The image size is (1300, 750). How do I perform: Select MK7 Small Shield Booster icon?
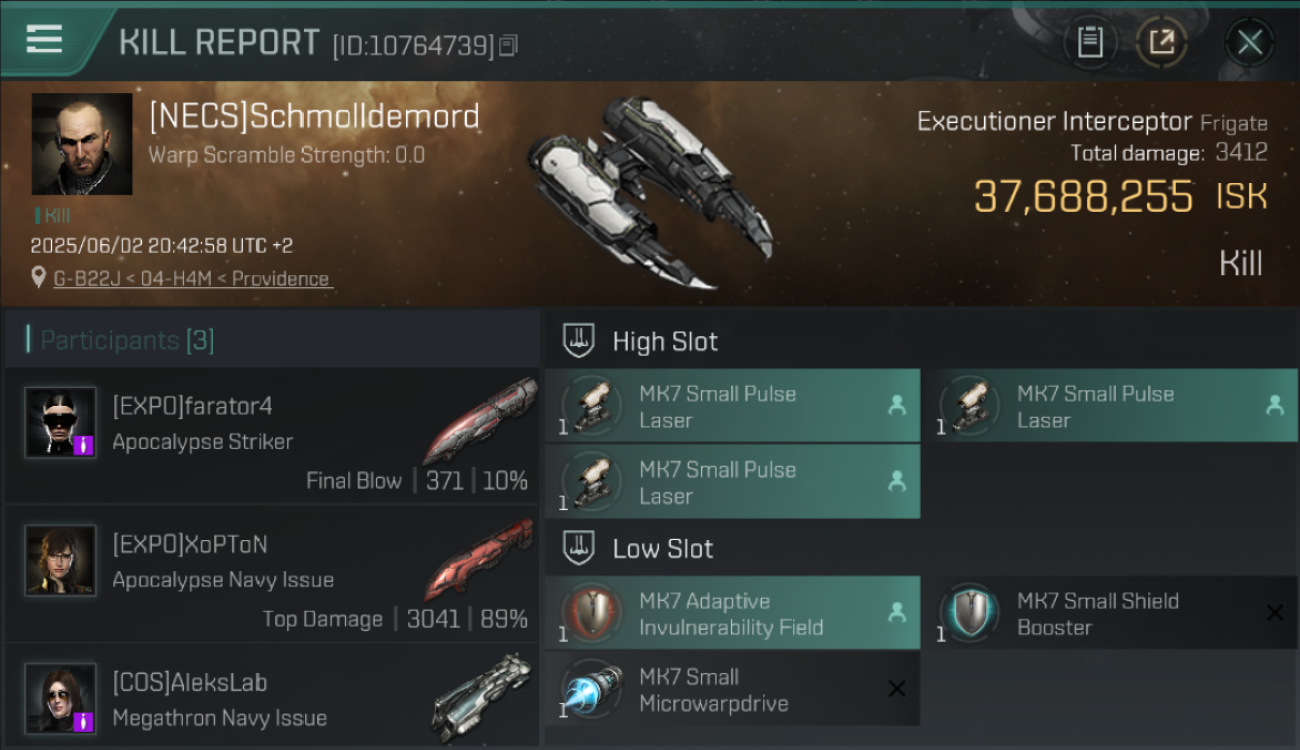pyautogui.click(x=968, y=612)
